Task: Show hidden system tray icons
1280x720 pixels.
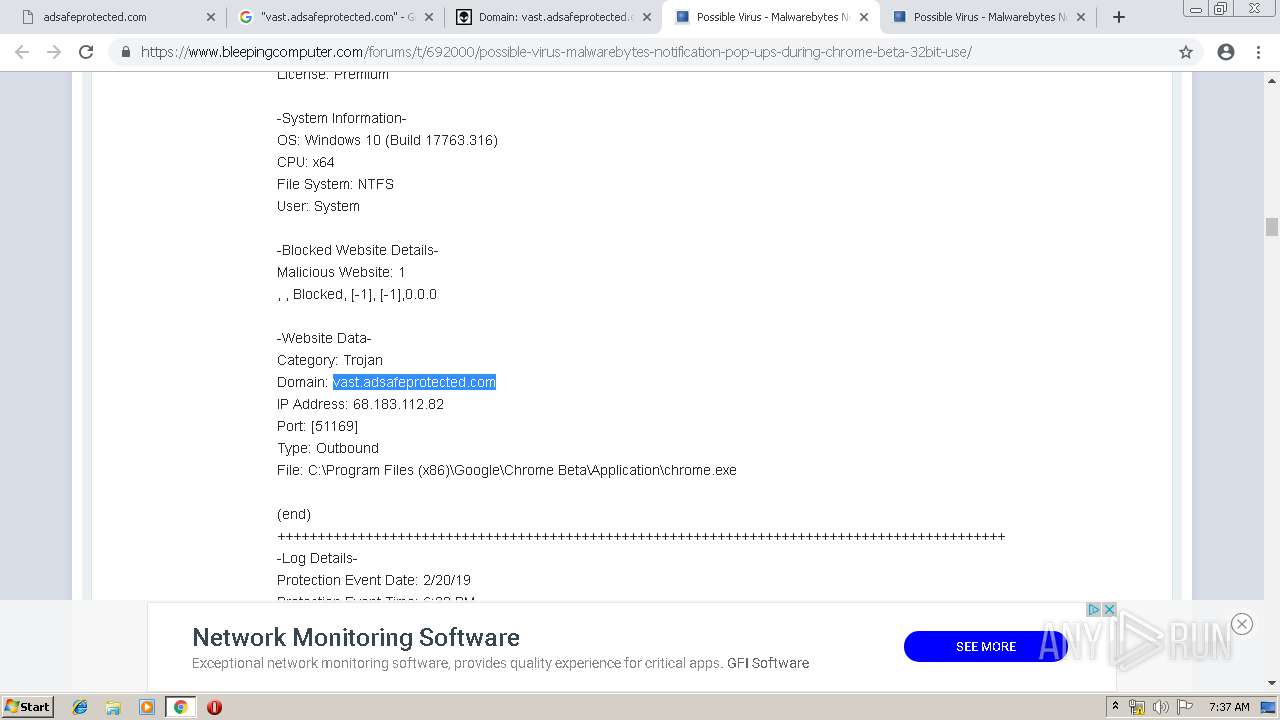Action: (x=1115, y=707)
